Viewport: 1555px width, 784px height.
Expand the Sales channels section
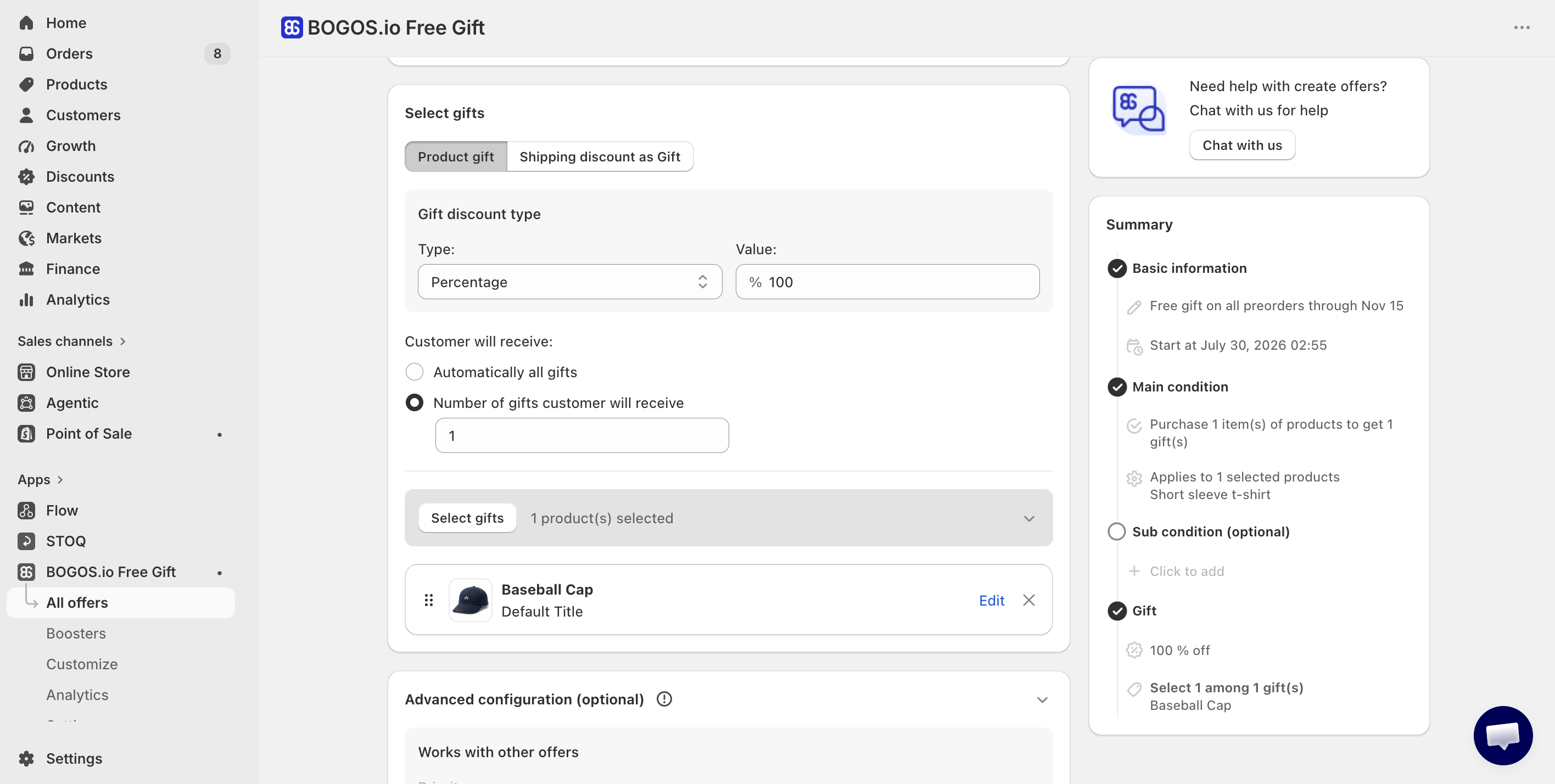[72, 341]
